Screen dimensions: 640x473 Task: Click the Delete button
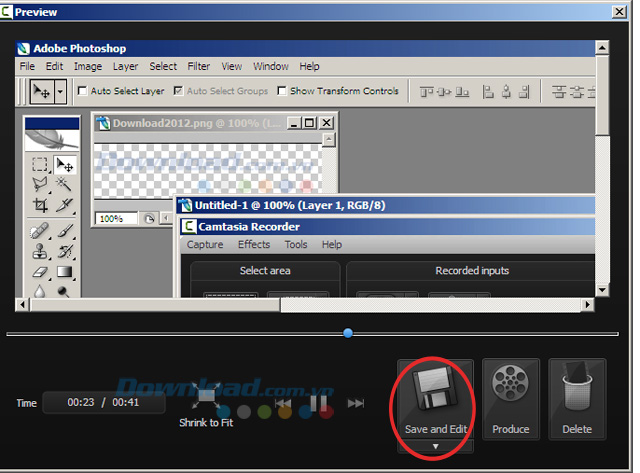[x=577, y=399]
